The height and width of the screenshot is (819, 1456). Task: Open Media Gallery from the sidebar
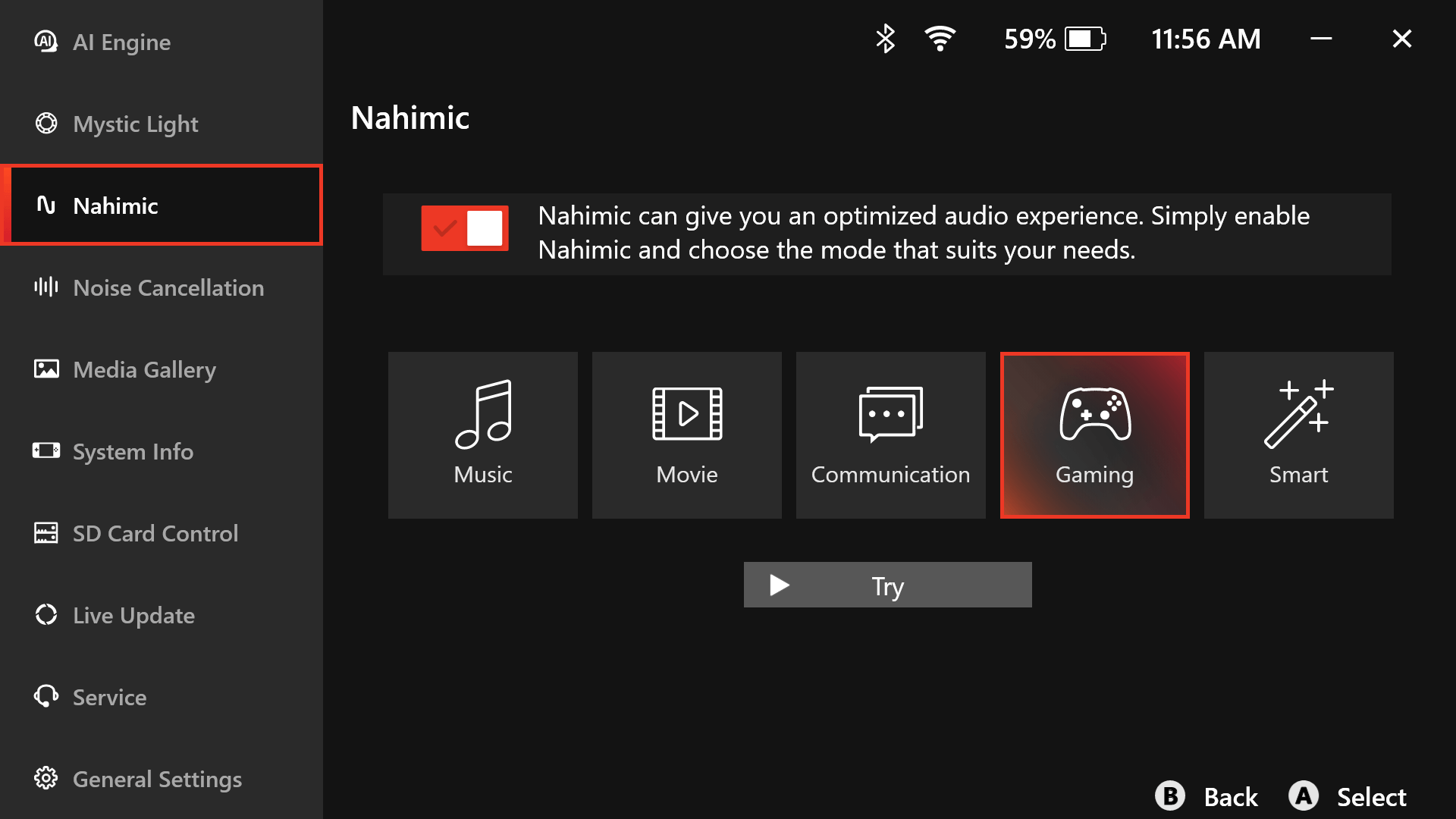[x=162, y=369]
